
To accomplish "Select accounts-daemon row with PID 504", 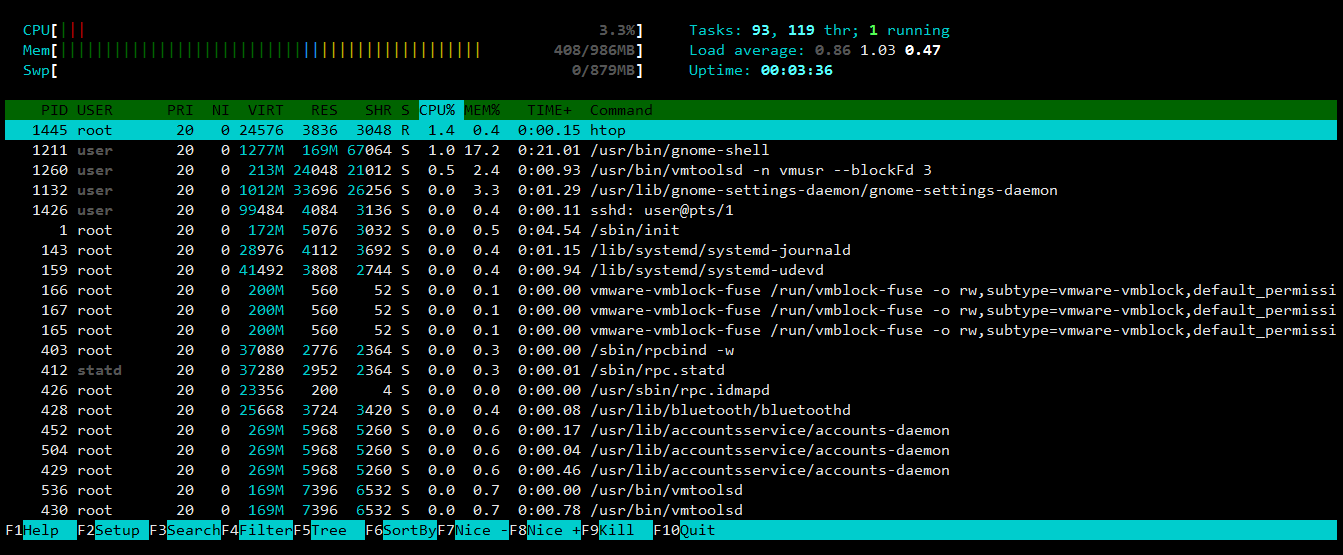I will (x=671, y=450).
